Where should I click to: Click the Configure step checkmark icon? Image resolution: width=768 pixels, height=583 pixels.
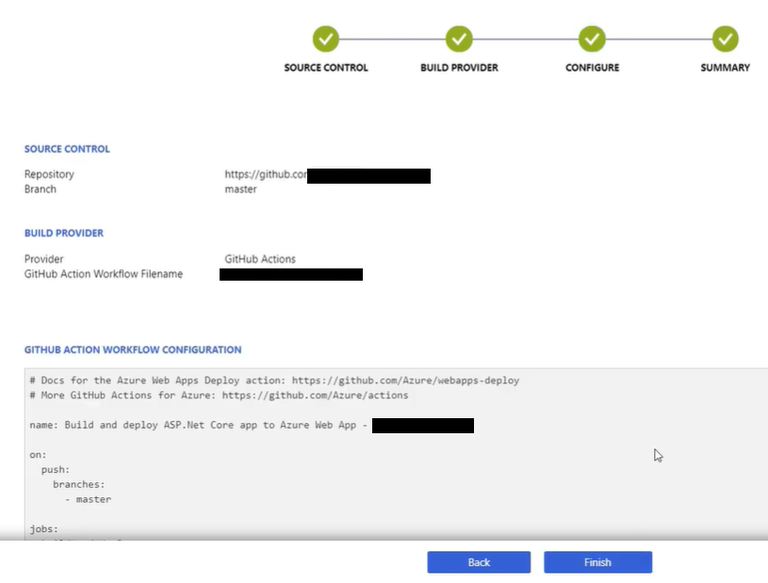tap(592, 39)
